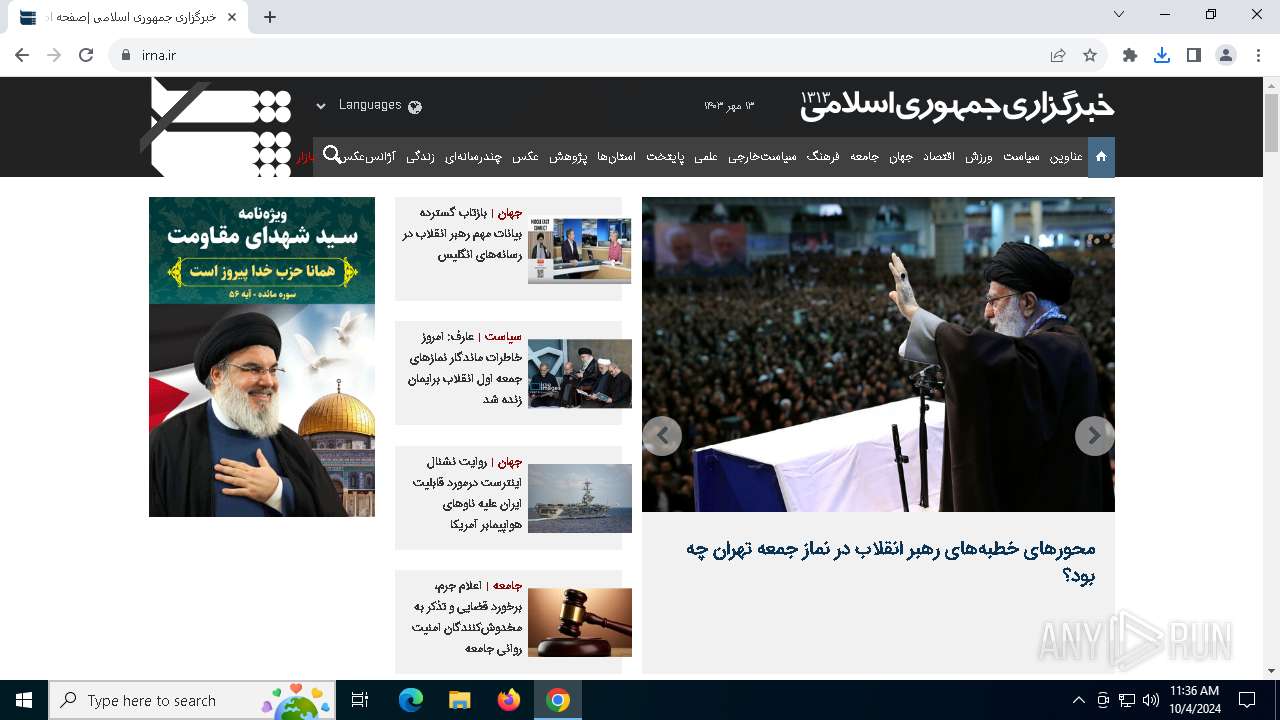Show hidden system tray icons
Viewport: 1280px width, 720px height.
(1078, 700)
